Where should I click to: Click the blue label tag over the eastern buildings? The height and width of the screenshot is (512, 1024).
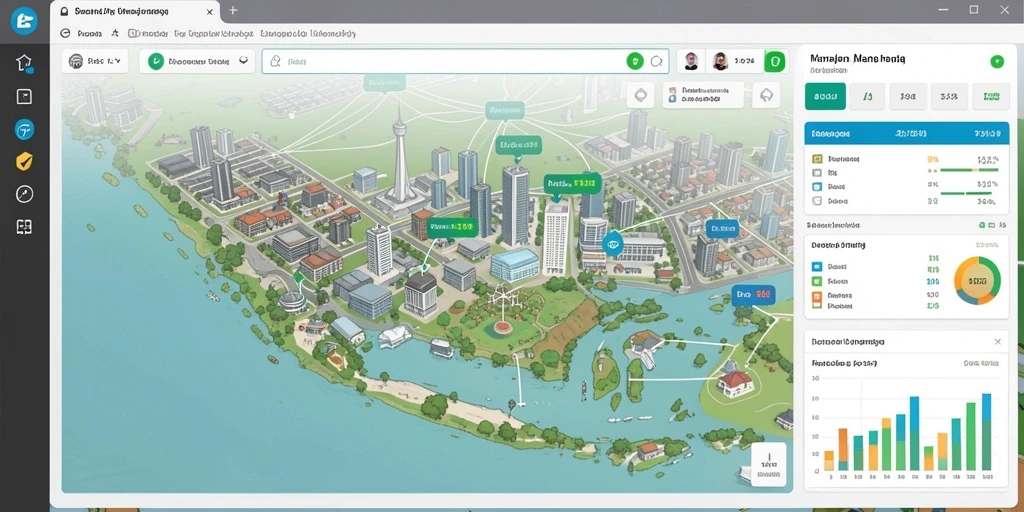[722, 229]
